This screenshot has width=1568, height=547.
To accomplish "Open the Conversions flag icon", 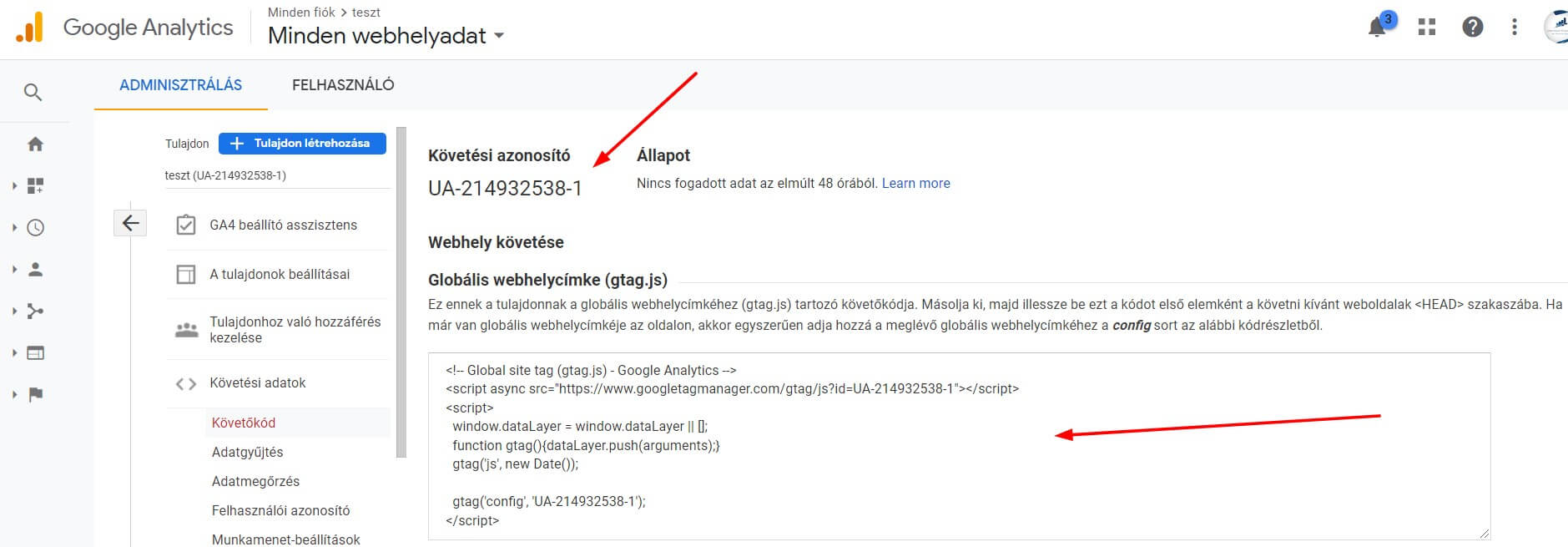I will [35, 394].
